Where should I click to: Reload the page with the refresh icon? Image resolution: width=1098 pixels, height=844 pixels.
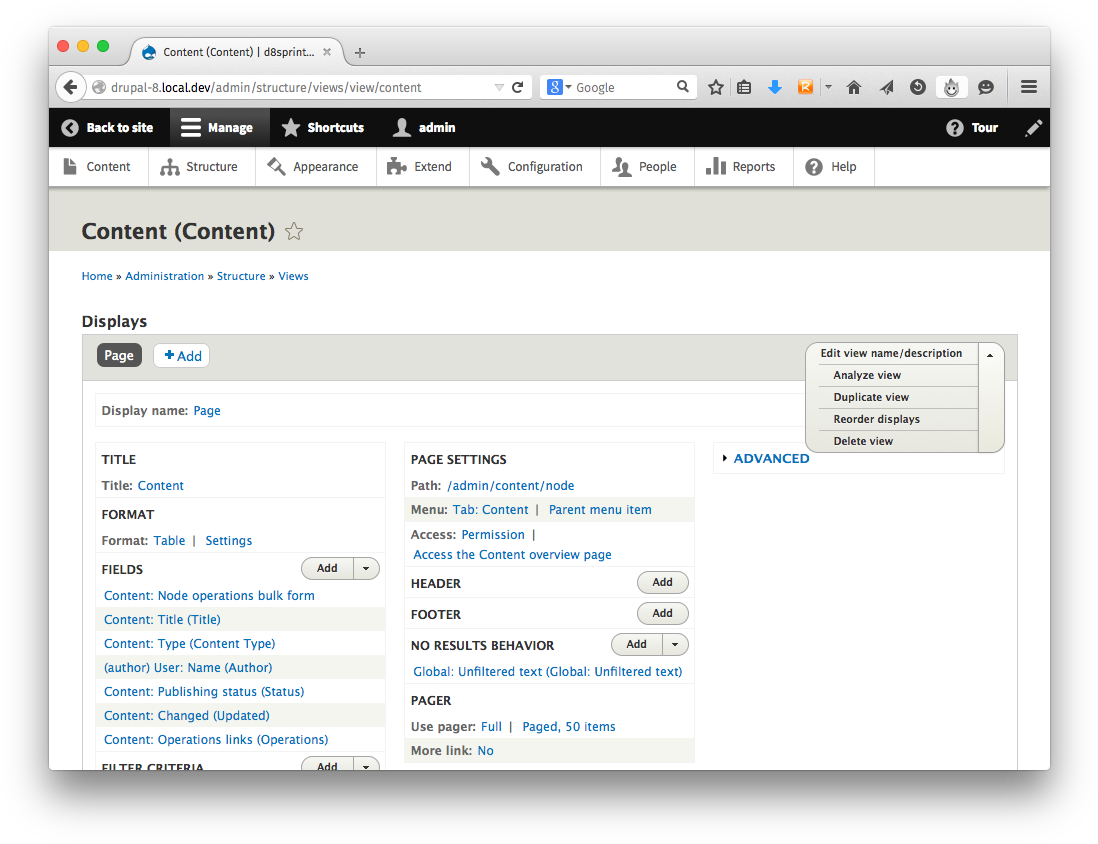coord(517,87)
